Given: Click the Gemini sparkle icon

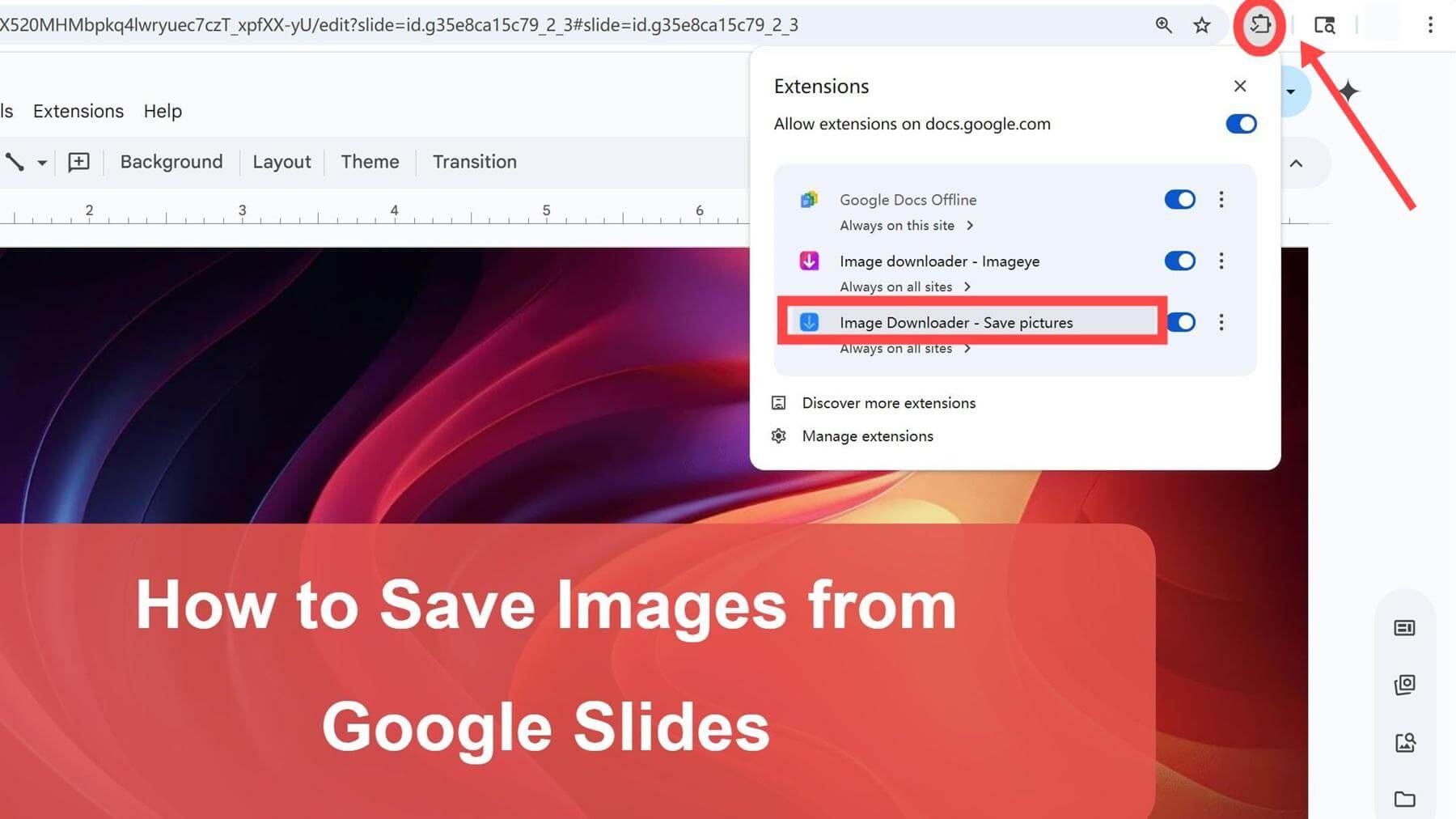Looking at the screenshot, I should point(1348,91).
